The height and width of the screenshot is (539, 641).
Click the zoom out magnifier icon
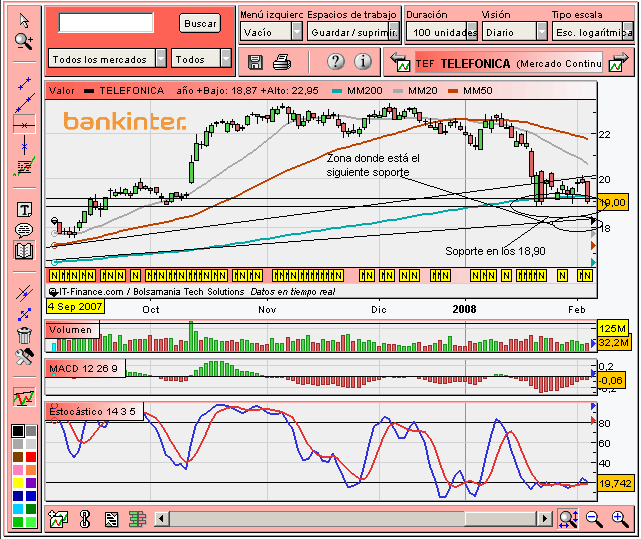(x=594, y=519)
